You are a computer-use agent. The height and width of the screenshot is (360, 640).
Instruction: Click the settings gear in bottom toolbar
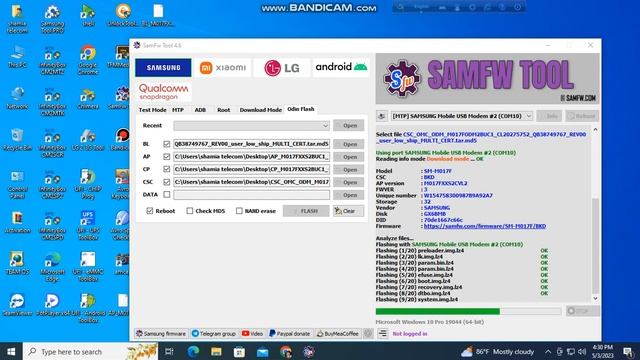(x=368, y=333)
